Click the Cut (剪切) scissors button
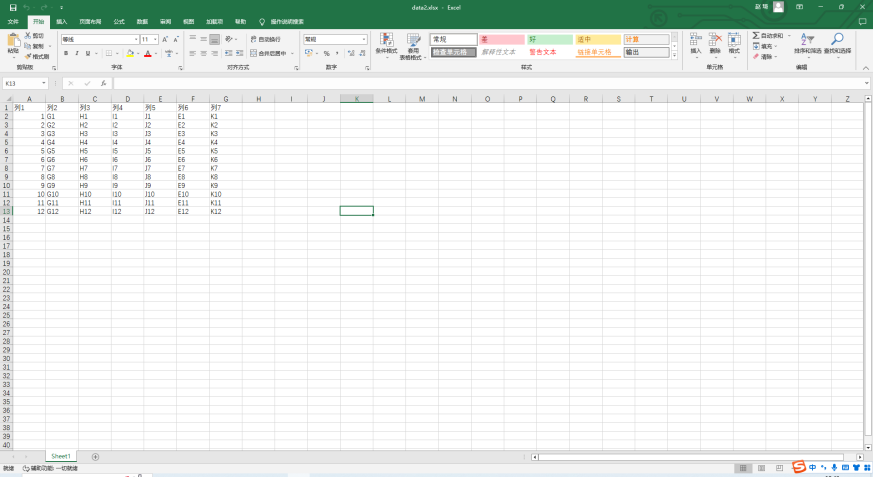Screen dimensions: 873x477 pyautogui.click(x=35, y=36)
